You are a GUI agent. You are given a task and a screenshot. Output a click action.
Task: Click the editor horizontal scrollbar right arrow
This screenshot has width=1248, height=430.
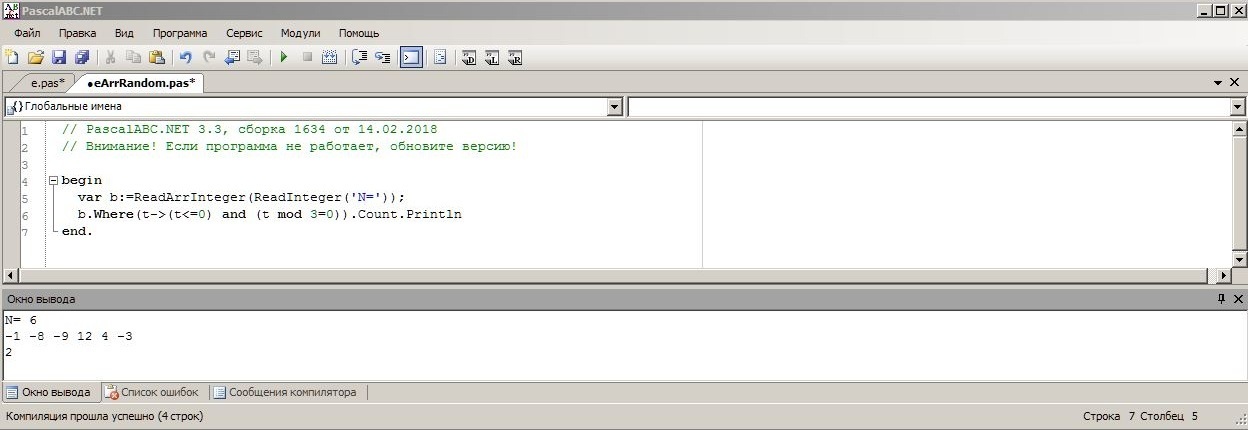pos(1224,275)
